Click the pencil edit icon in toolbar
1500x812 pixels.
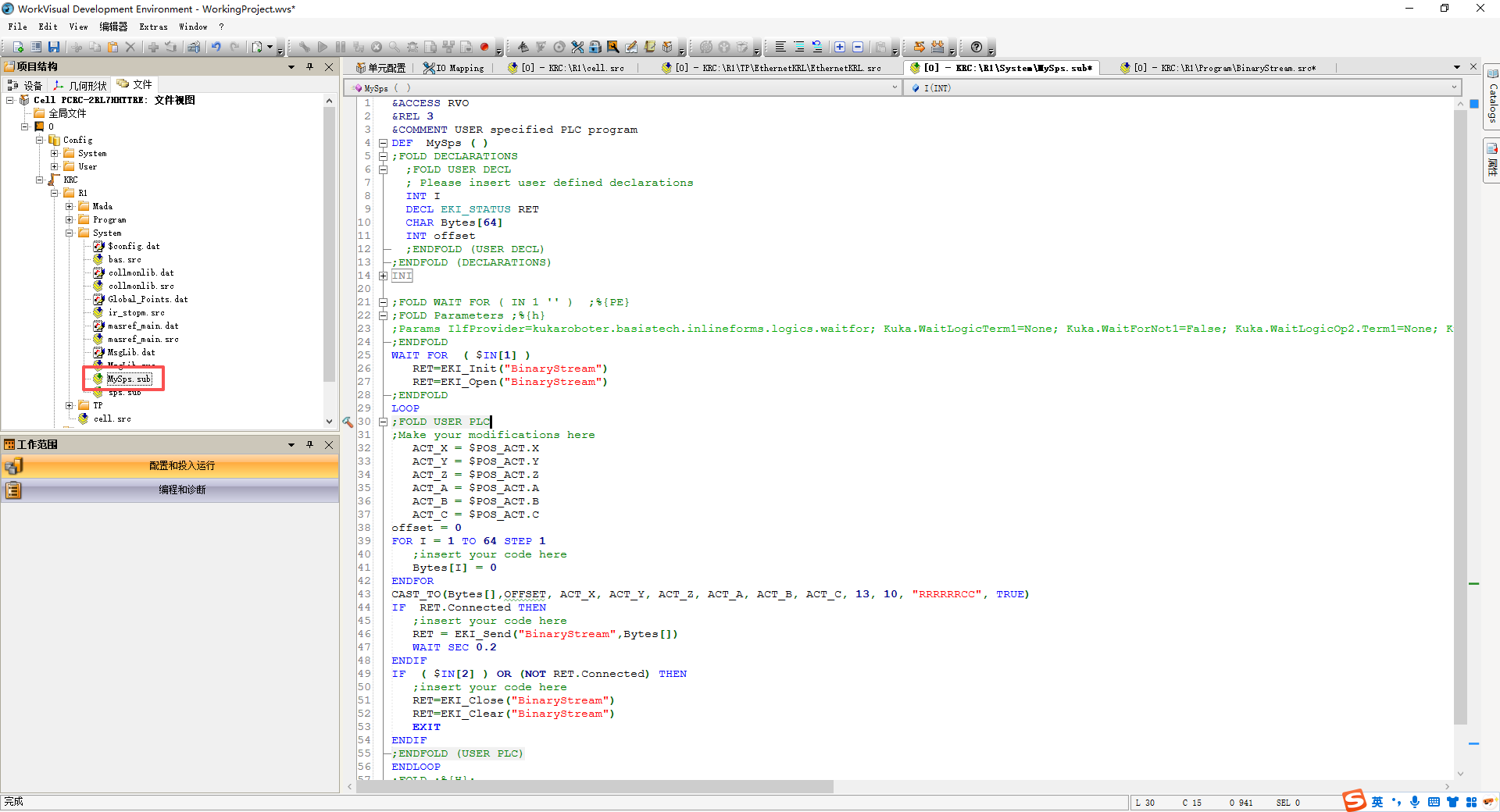click(x=631, y=48)
